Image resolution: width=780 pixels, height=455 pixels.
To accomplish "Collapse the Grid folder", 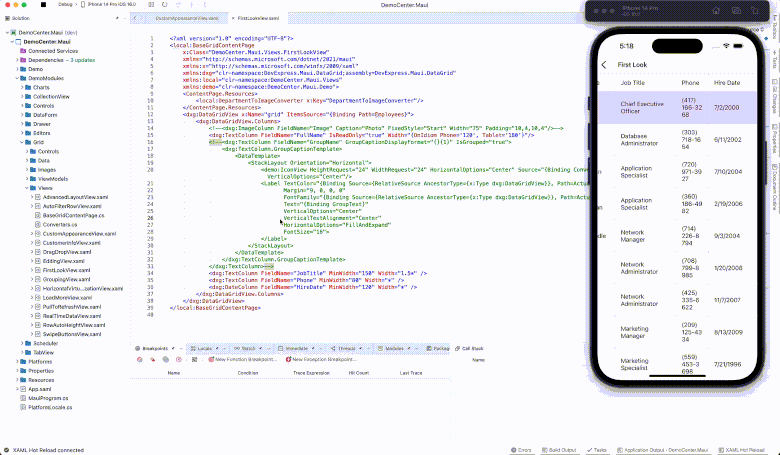I will [x=22, y=142].
